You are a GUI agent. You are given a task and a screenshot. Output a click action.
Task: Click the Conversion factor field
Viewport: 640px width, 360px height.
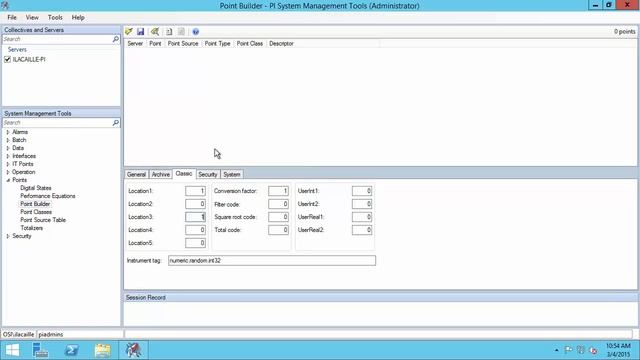278,191
